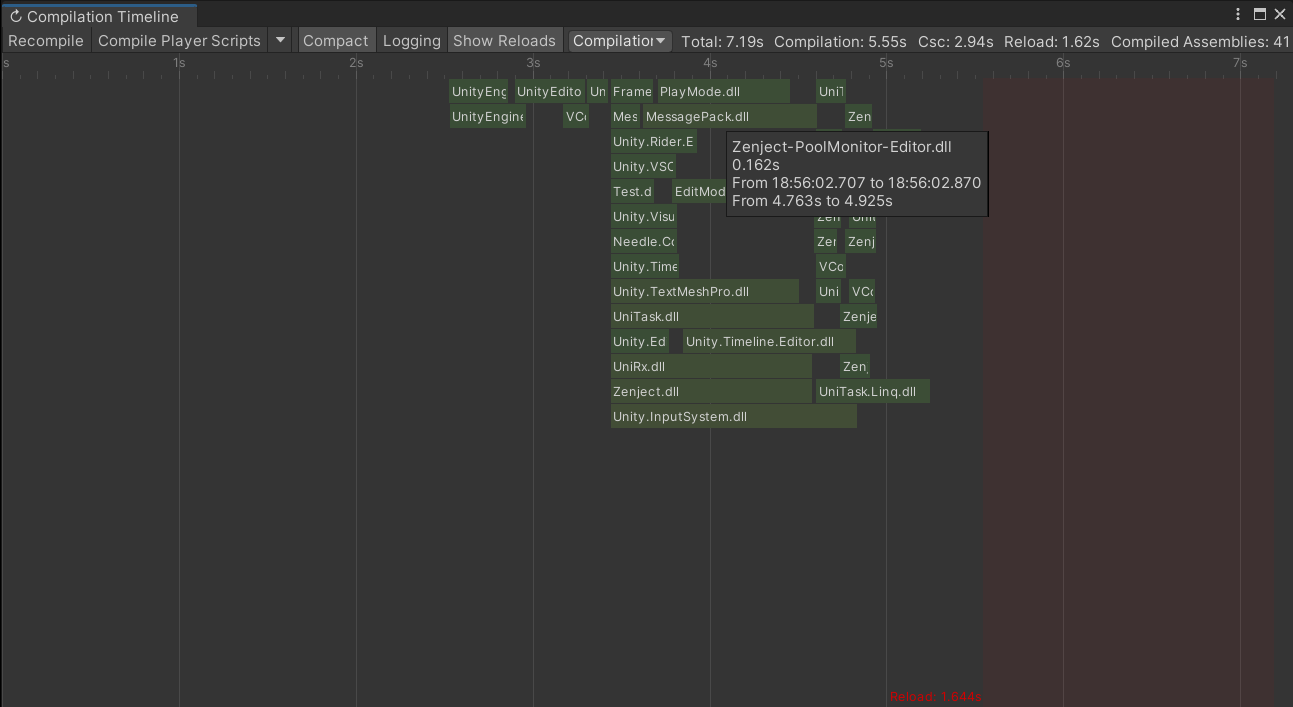The image size is (1293, 707).
Task: Select the Zenject.dll compilation bar
Action: (x=711, y=392)
